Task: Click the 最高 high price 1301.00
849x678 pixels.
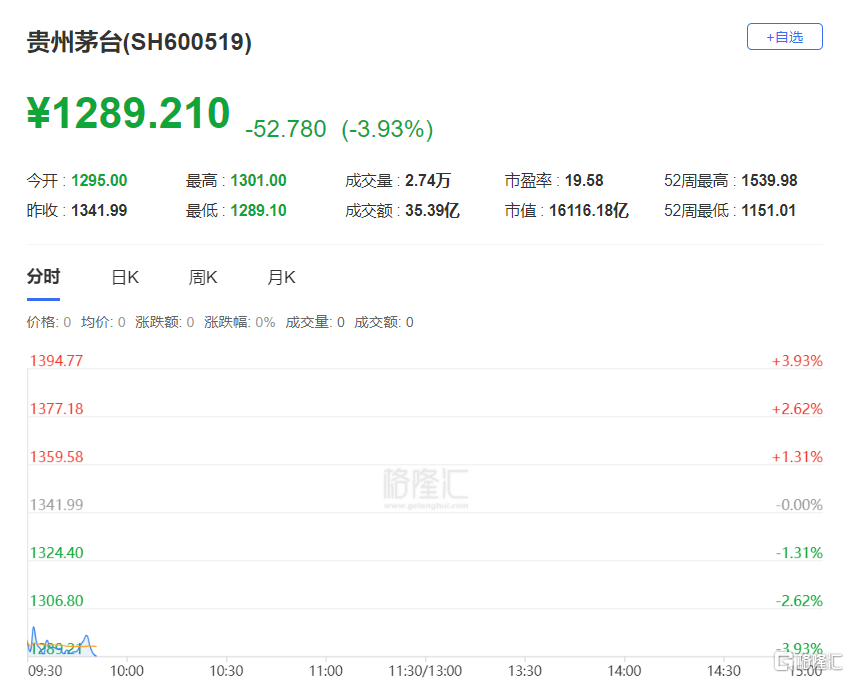Action: click(258, 180)
